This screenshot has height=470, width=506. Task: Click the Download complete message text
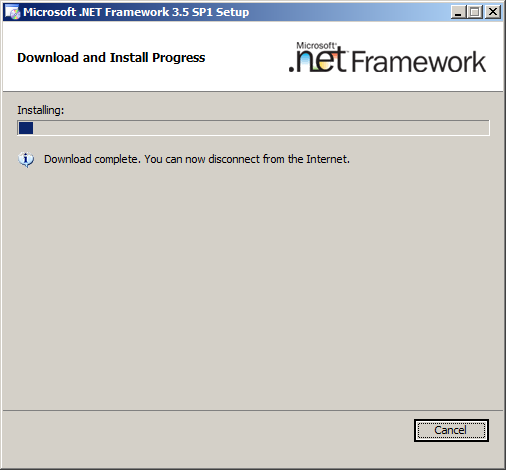[x=197, y=159]
